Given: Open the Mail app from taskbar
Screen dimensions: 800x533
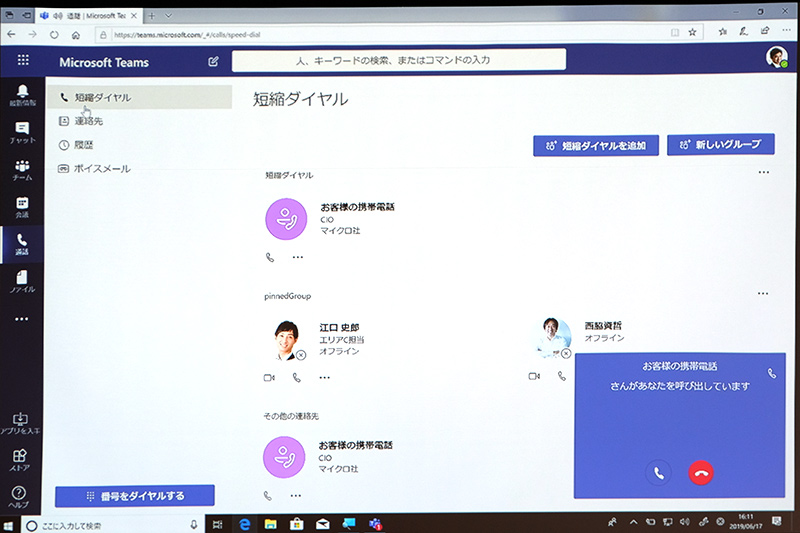Looking at the screenshot, I should click(x=322, y=524).
